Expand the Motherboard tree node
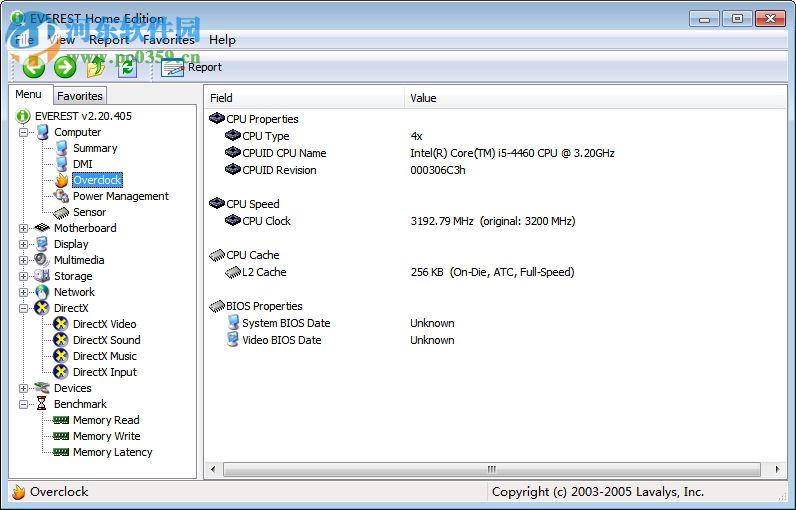 [x=23, y=228]
